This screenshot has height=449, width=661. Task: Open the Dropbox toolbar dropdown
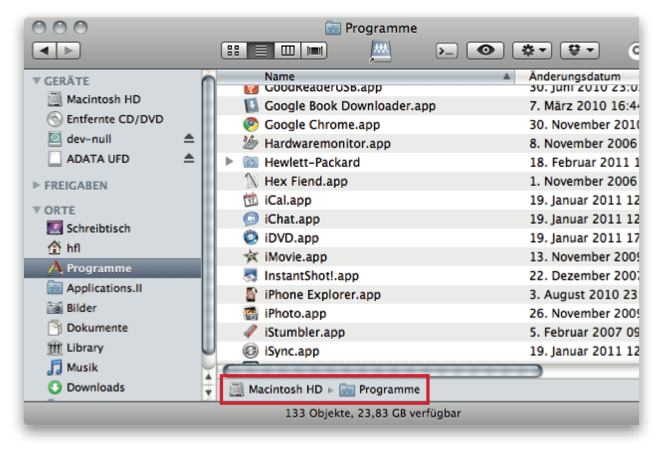pyautogui.click(x=580, y=51)
